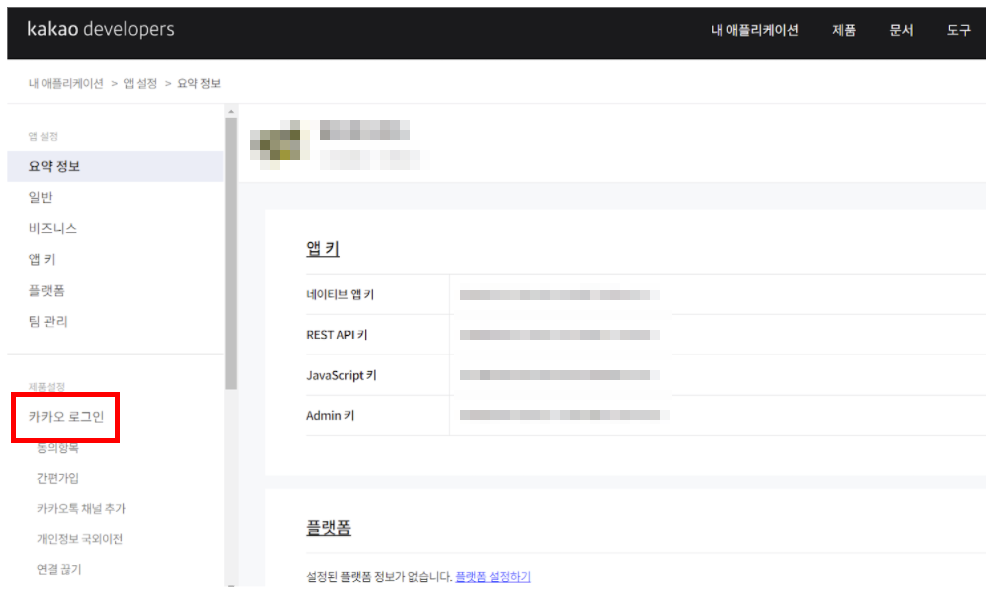Click the 네이티브 앱 키 label

tap(340, 294)
